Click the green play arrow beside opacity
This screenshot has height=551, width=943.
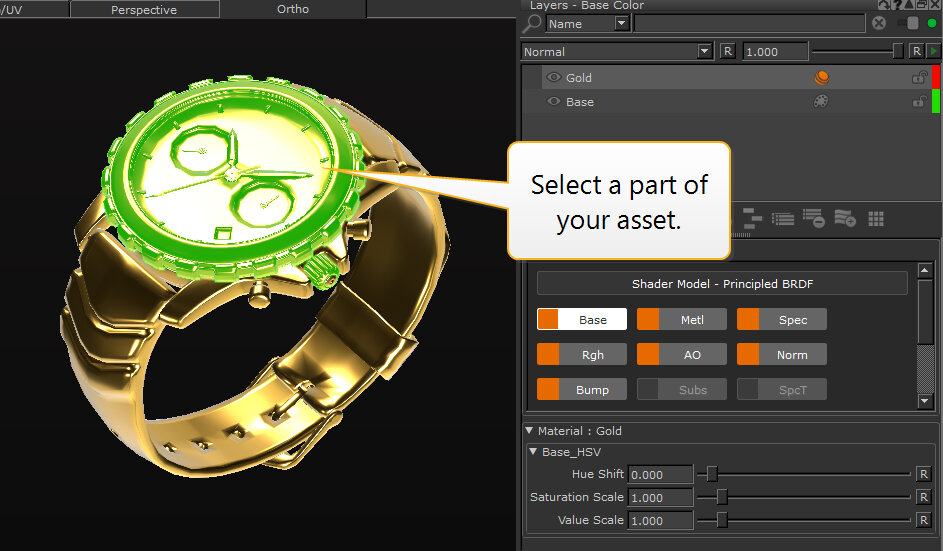(934, 51)
